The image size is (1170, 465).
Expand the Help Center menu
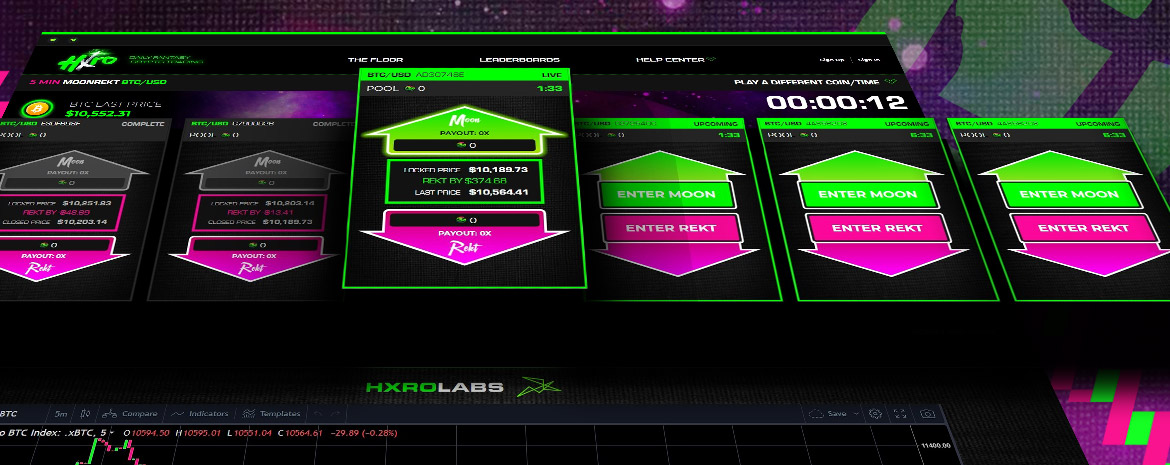point(675,60)
